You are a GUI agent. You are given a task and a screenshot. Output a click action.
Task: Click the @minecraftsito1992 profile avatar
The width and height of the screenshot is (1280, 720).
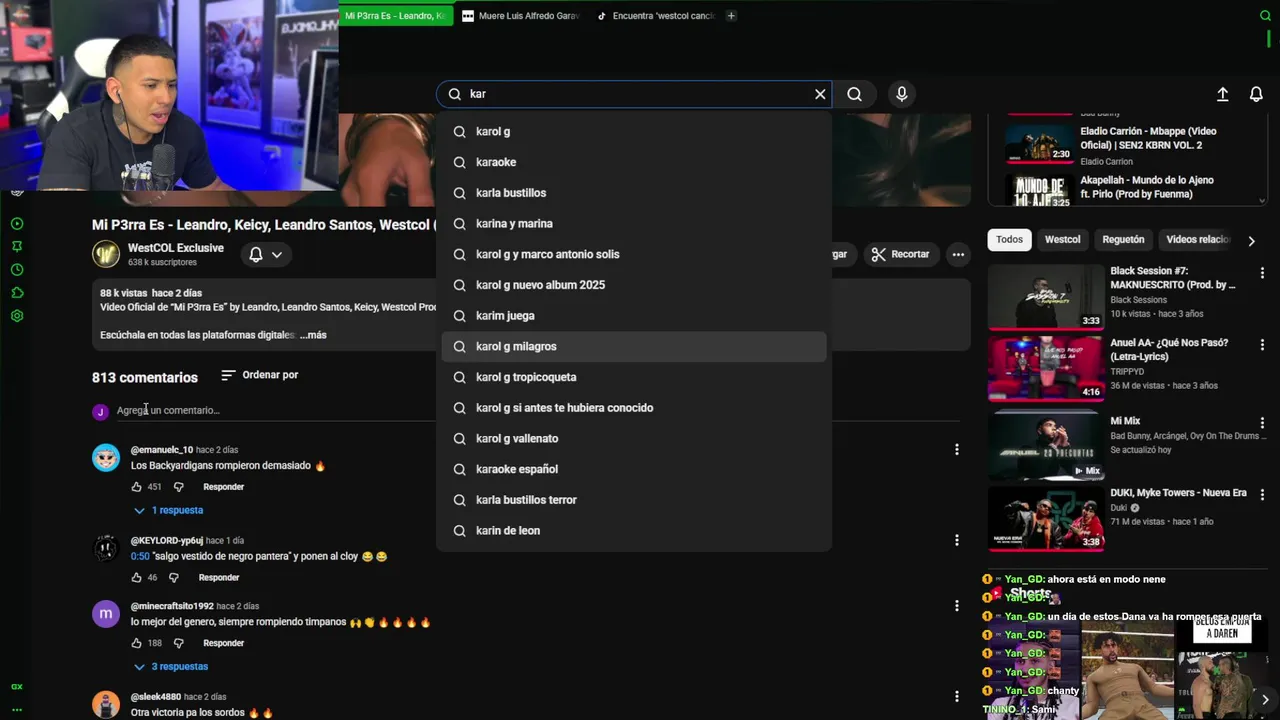click(106, 614)
